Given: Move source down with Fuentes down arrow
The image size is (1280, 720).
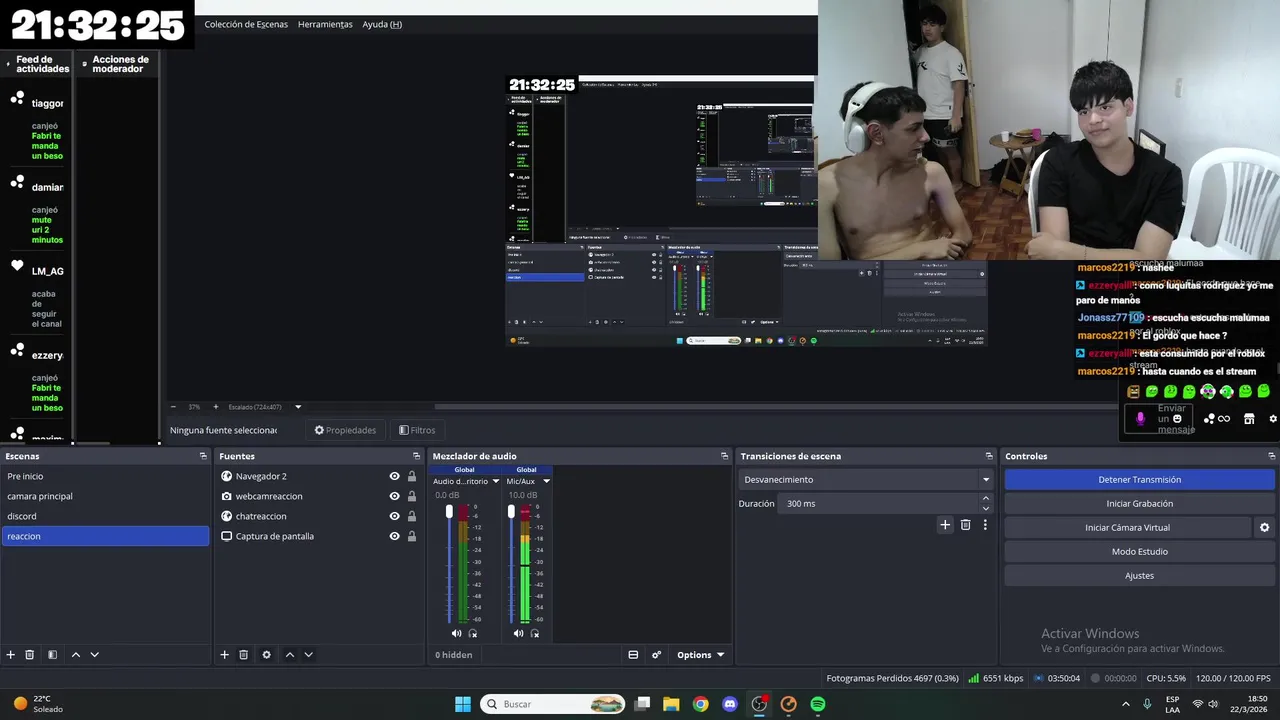Looking at the screenshot, I should point(308,655).
